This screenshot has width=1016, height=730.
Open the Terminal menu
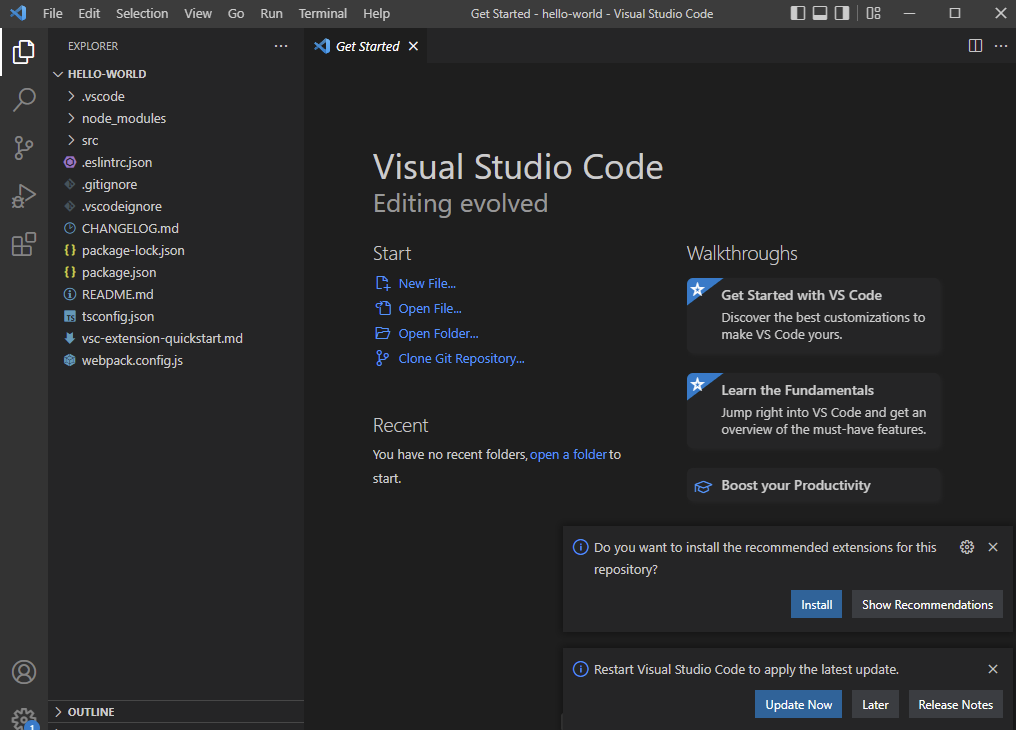click(323, 13)
